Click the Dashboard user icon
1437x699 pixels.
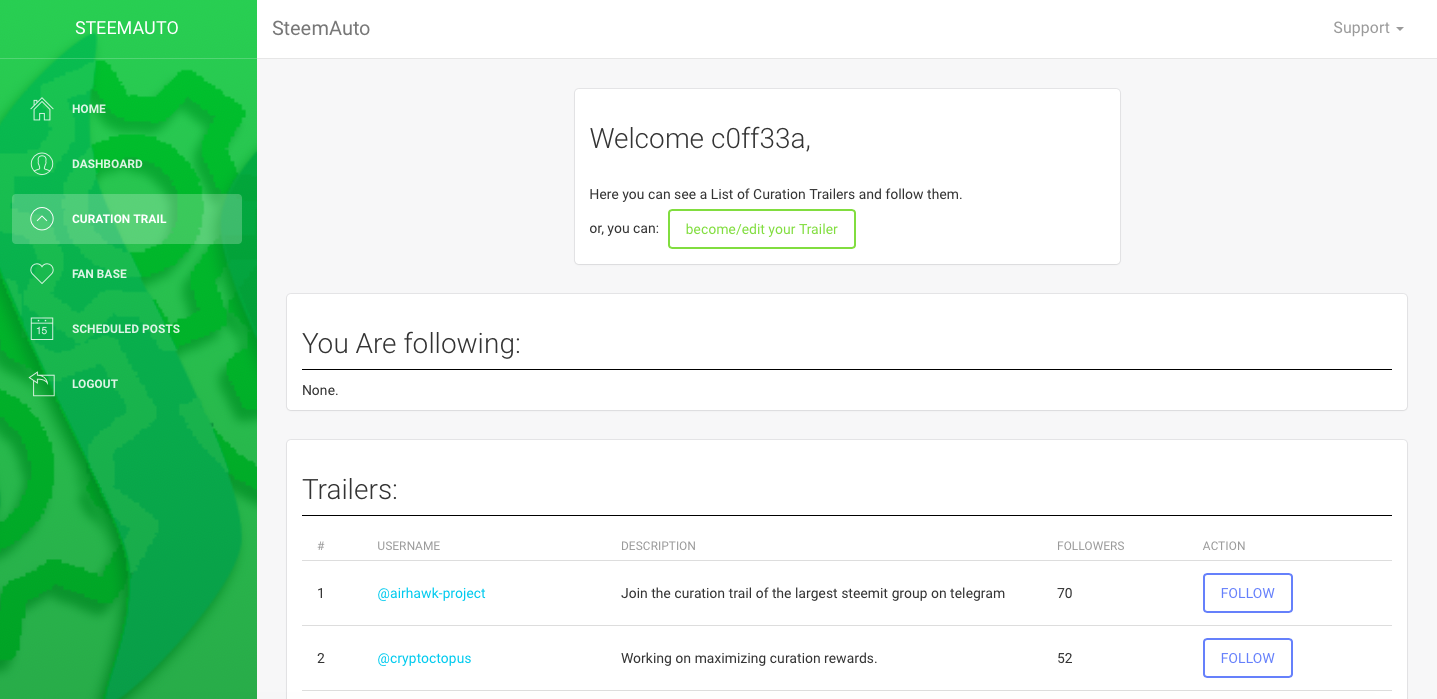[42, 164]
